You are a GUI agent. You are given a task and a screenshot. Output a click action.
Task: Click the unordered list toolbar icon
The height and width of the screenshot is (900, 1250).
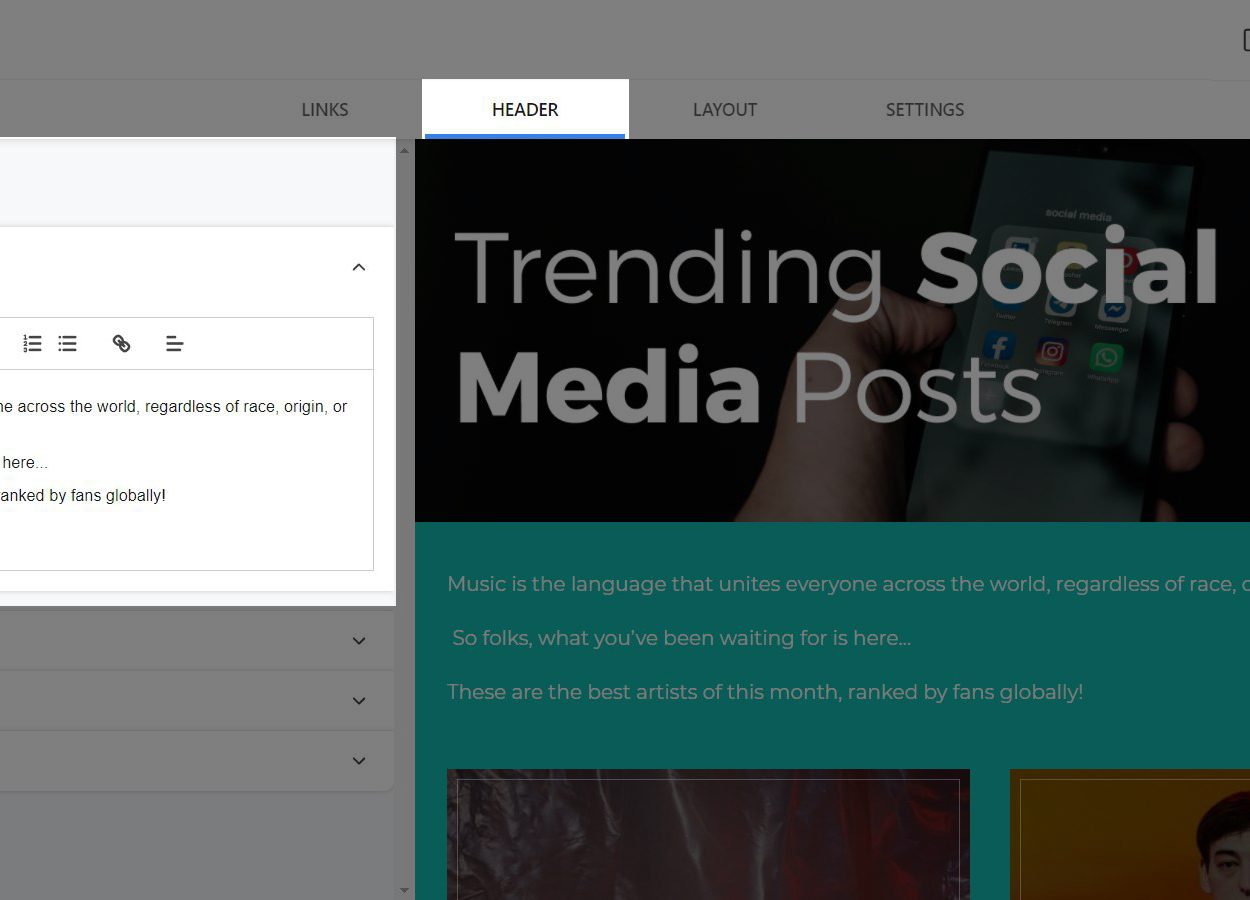pyautogui.click(x=67, y=343)
